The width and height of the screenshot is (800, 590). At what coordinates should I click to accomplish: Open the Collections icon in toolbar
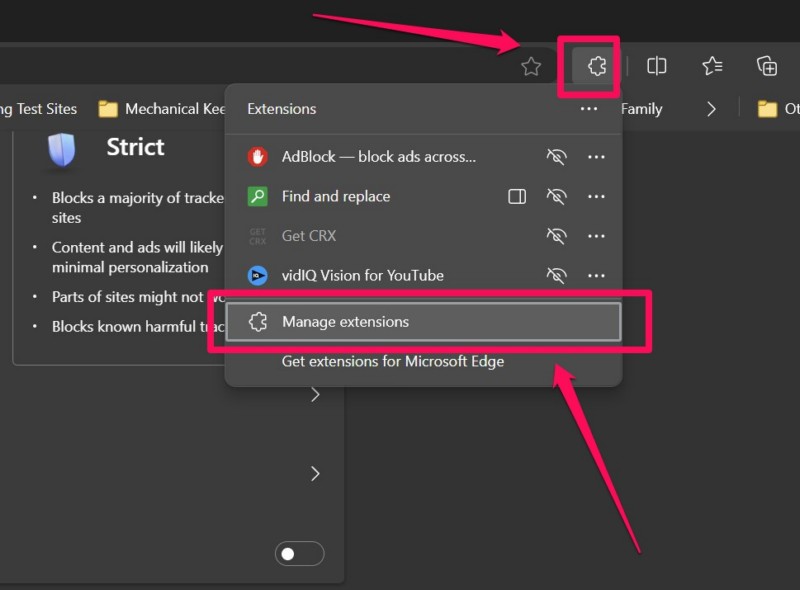(766, 66)
